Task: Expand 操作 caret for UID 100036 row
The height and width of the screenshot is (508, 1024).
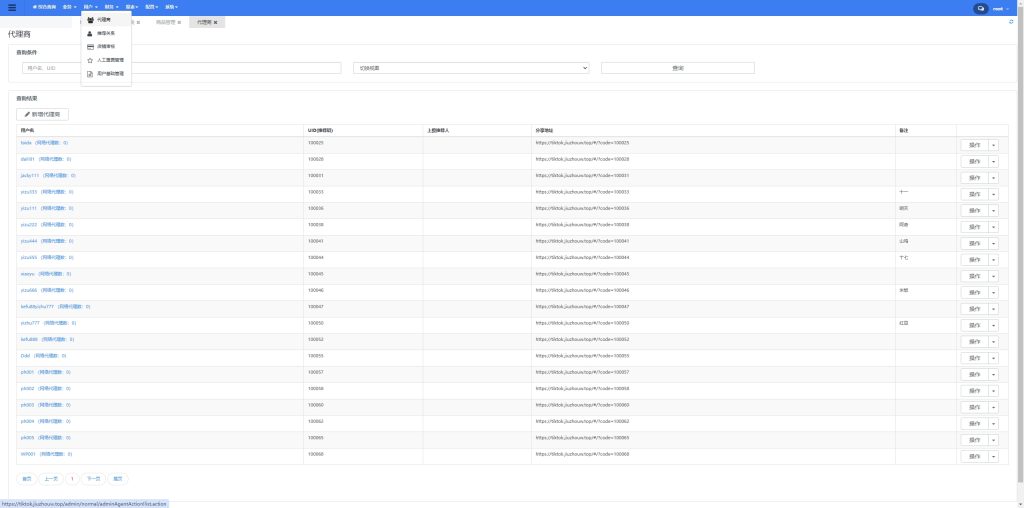Action: pos(993,210)
